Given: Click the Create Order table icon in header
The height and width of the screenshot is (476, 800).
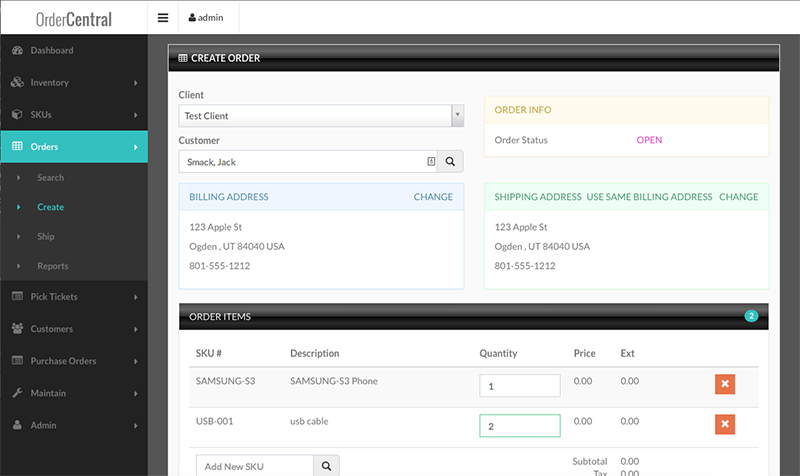Looking at the screenshot, I should coord(183,58).
